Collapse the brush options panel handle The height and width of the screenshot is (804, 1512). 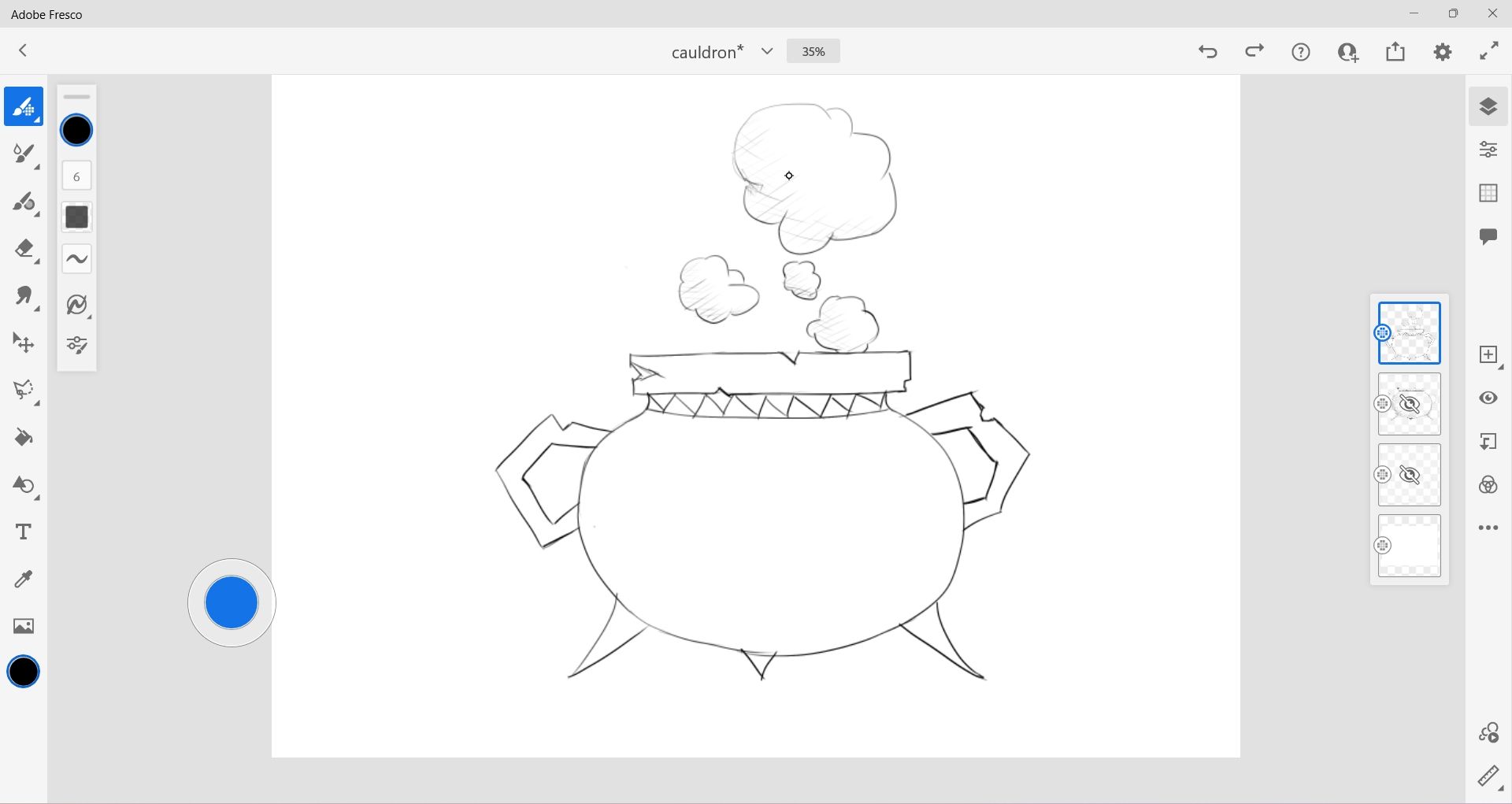[x=76, y=97]
